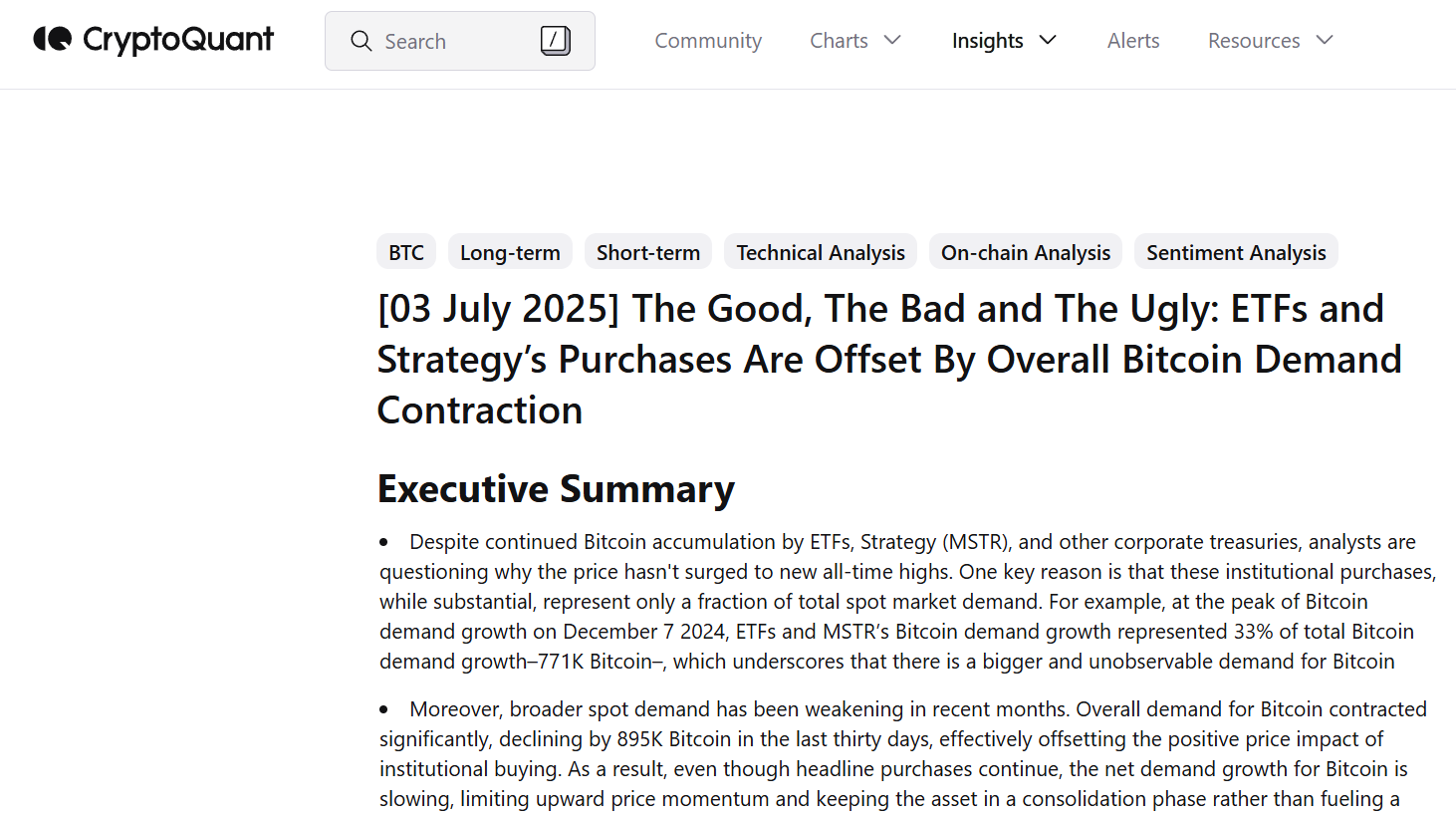Open the Charts menu
Image resolution: width=1456 pixels, height=817 pixels.
[x=839, y=41]
